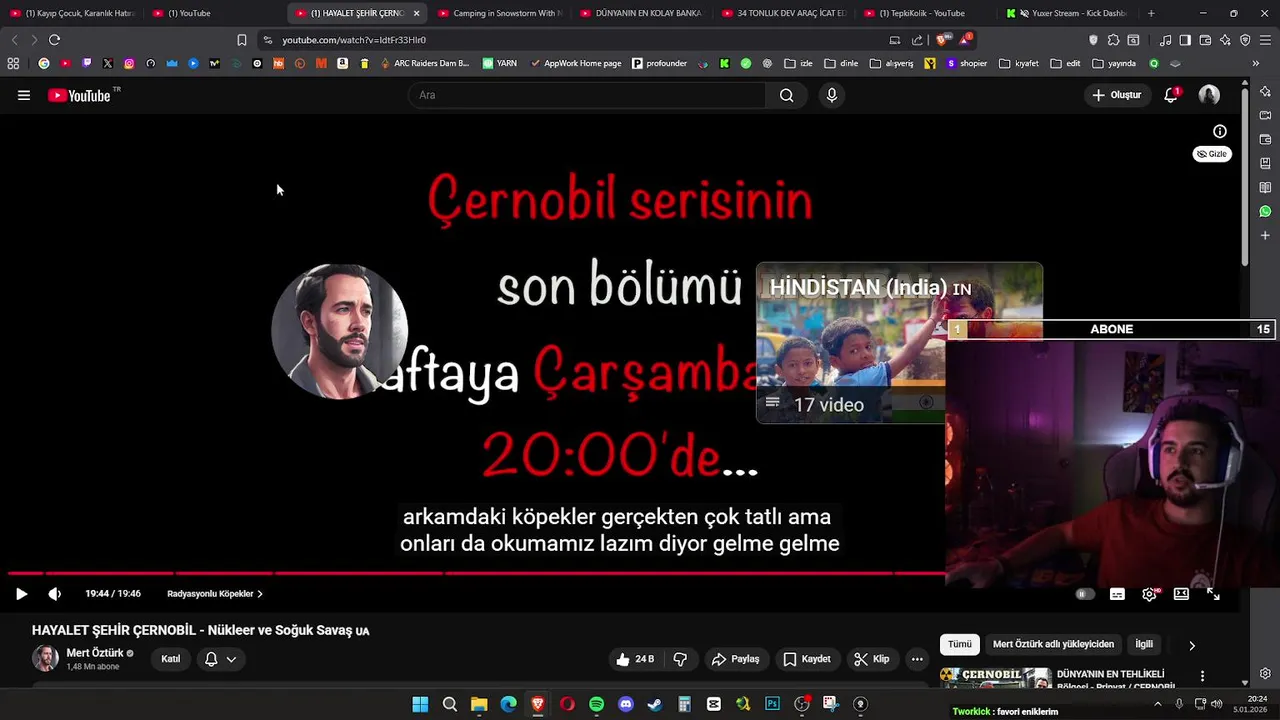This screenshot has height=720, width=1280.
Task: Show video info cards icon
Action: coord(1220,132)
